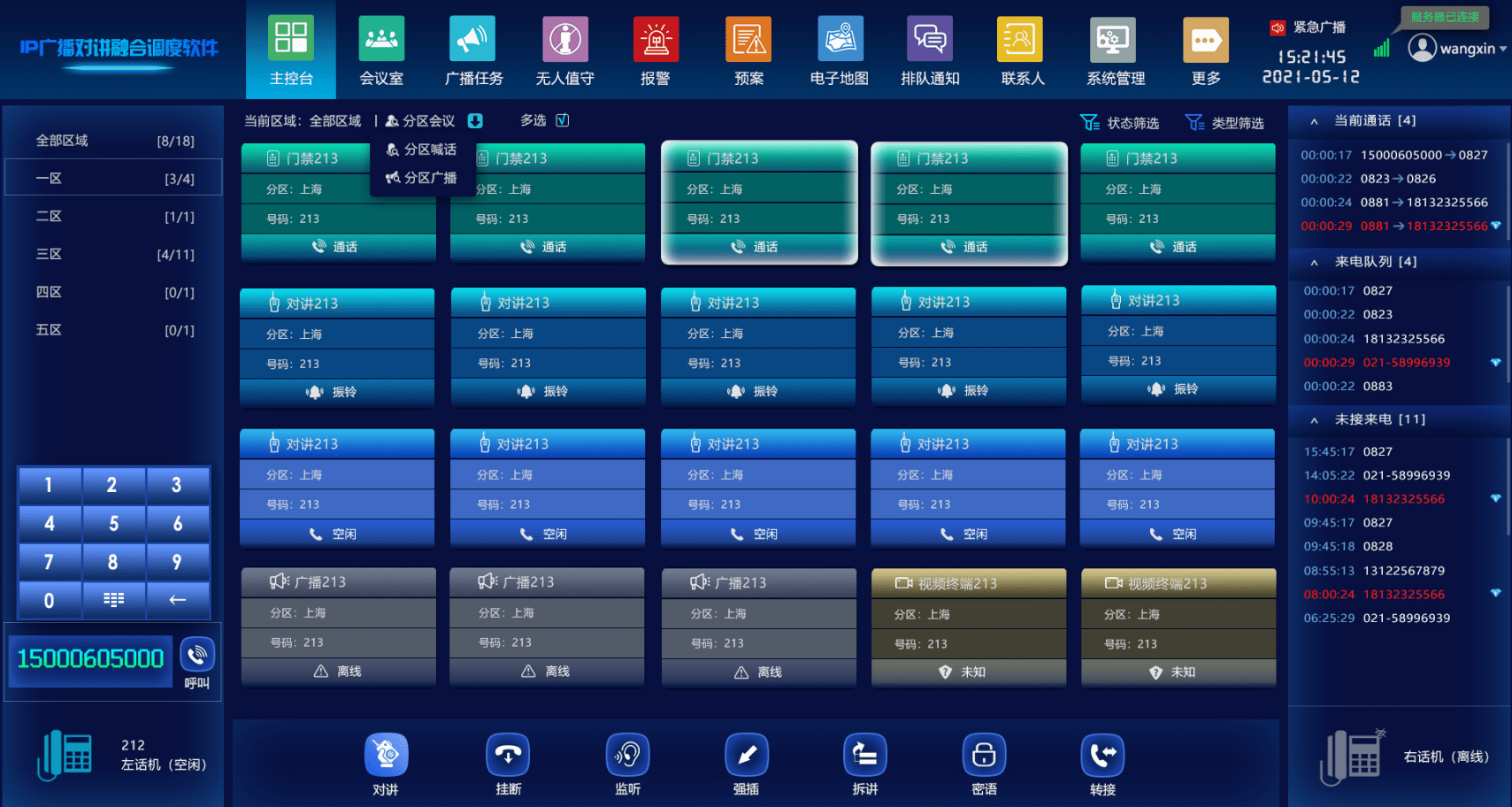The image size is (1512, 807).
Task: Open the 类型筛选 type filter
Action: point(1224,123)
